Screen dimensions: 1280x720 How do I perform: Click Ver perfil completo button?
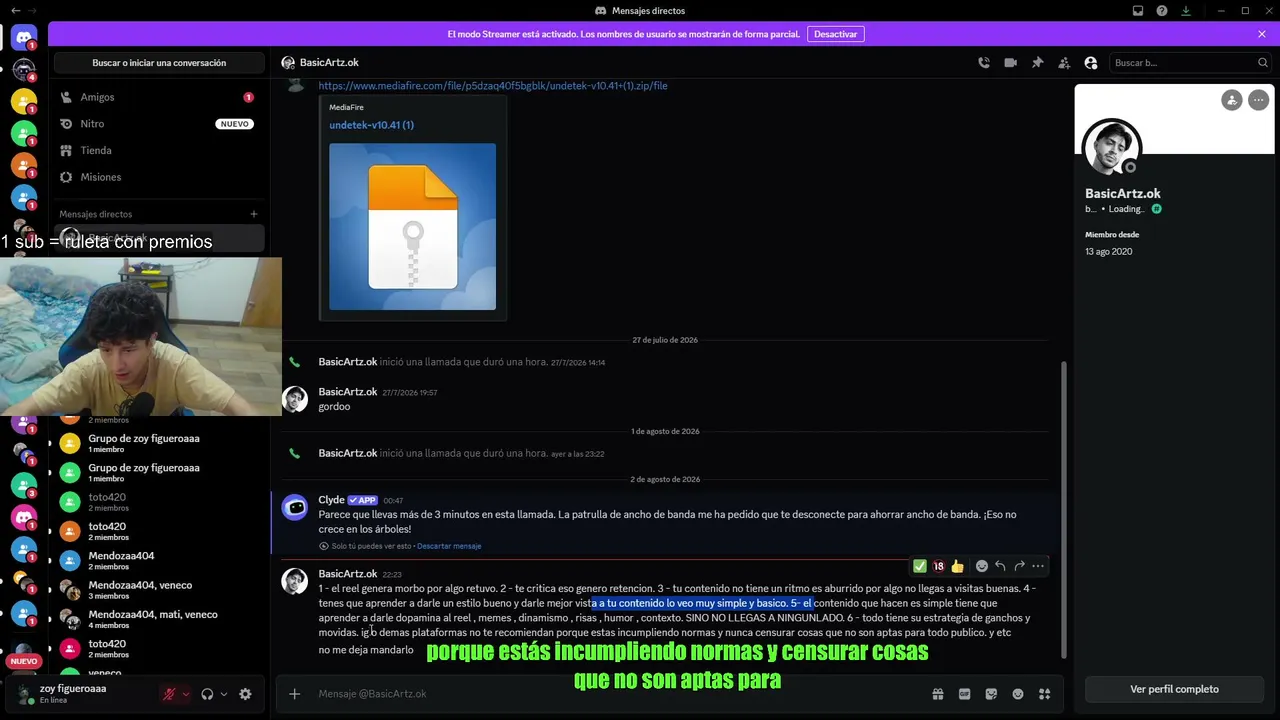coord(1174,689)
